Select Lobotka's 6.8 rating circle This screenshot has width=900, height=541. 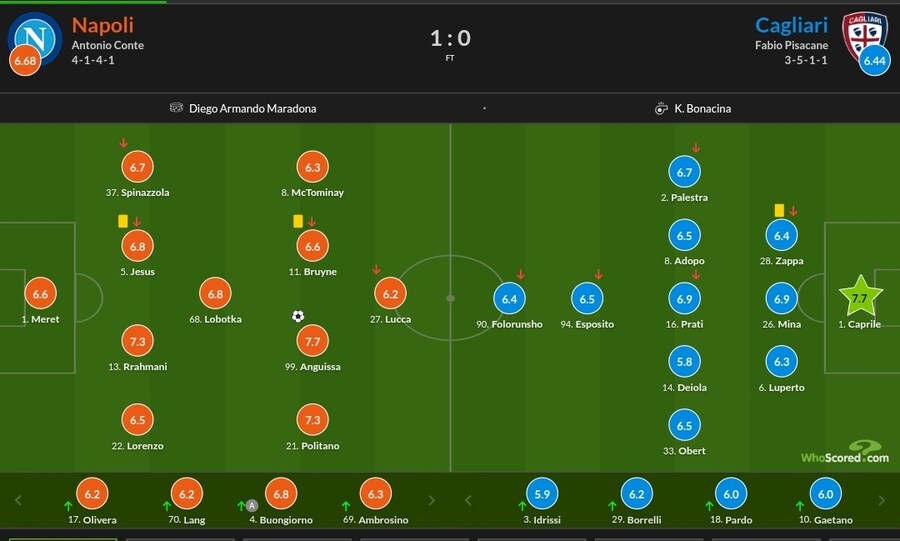tap(215, 294)
